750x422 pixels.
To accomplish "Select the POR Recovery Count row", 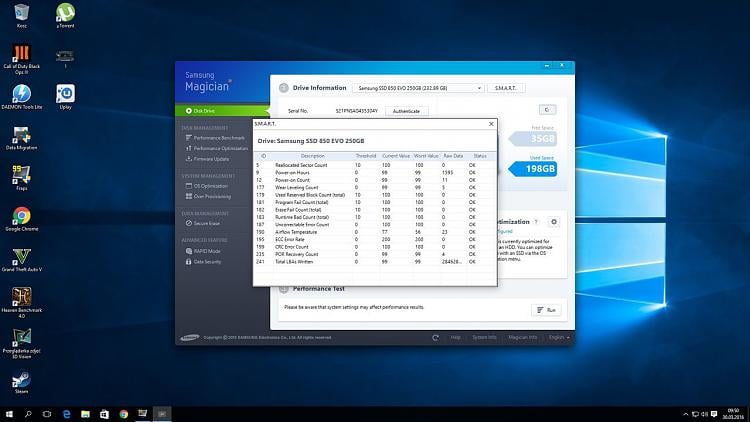I will [x=375, y=254].
